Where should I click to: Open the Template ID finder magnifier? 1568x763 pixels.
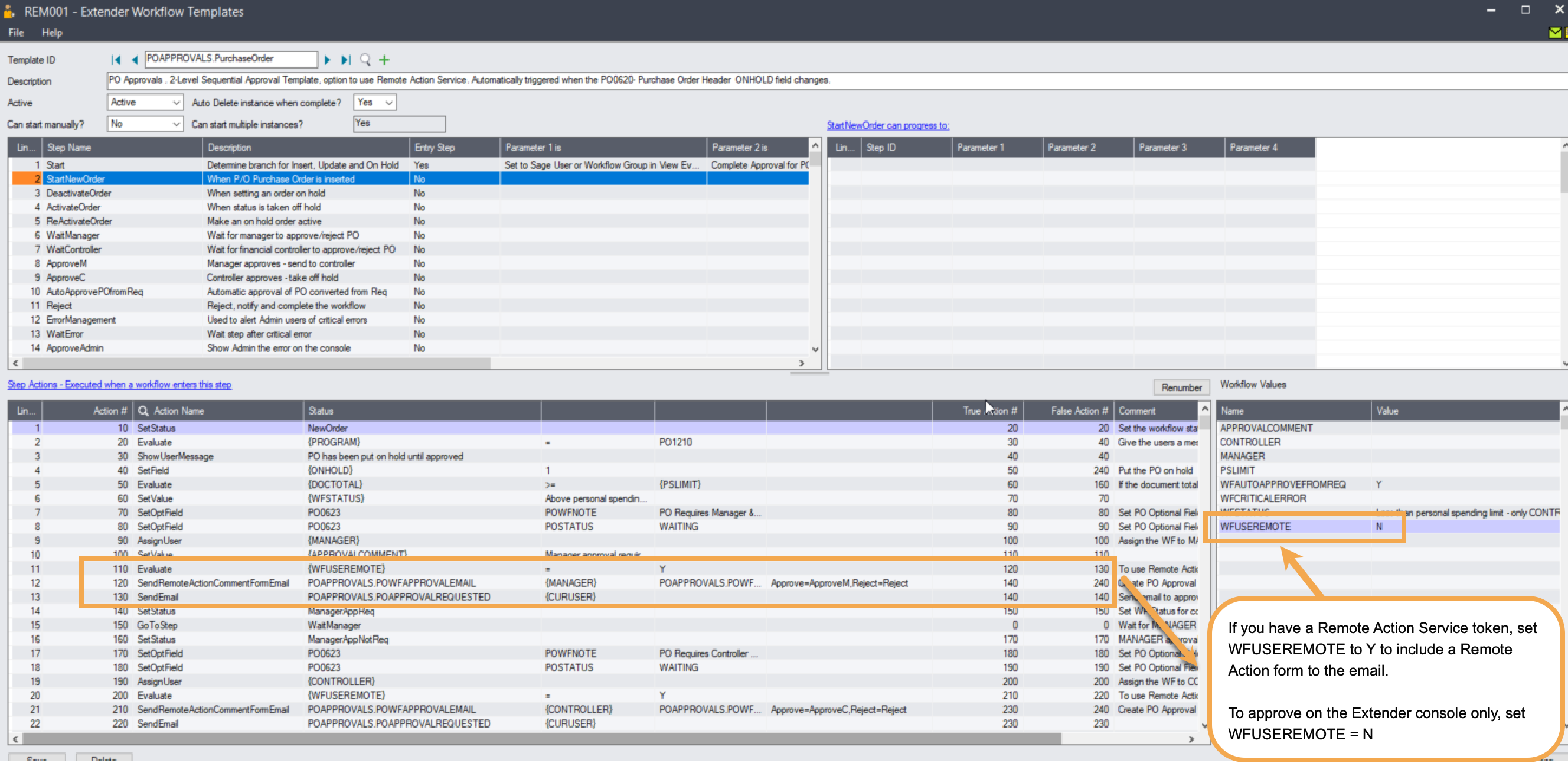[x=365, y=60]
